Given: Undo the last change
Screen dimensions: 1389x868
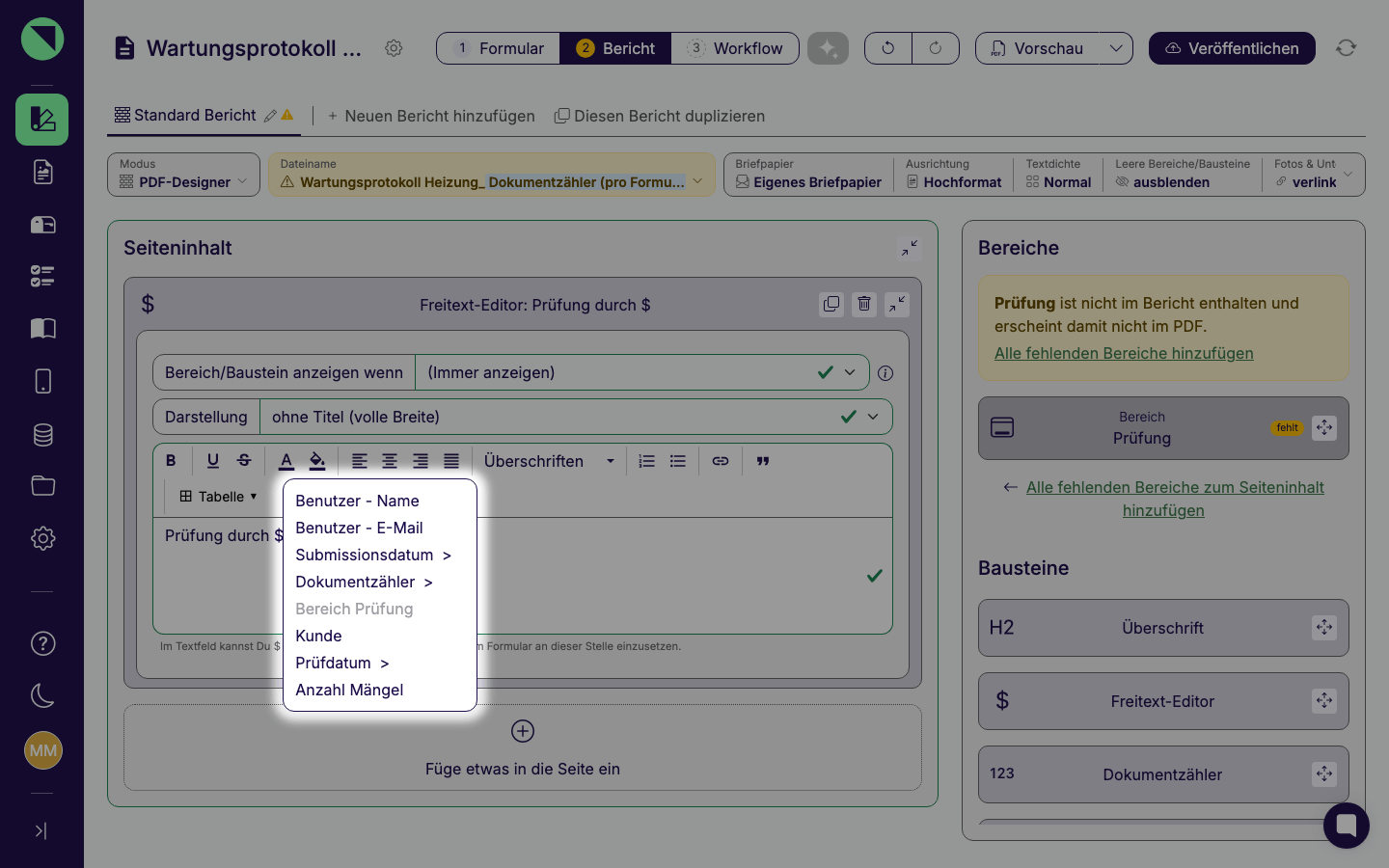Looking at the screenshot, I should coord(888,48).
